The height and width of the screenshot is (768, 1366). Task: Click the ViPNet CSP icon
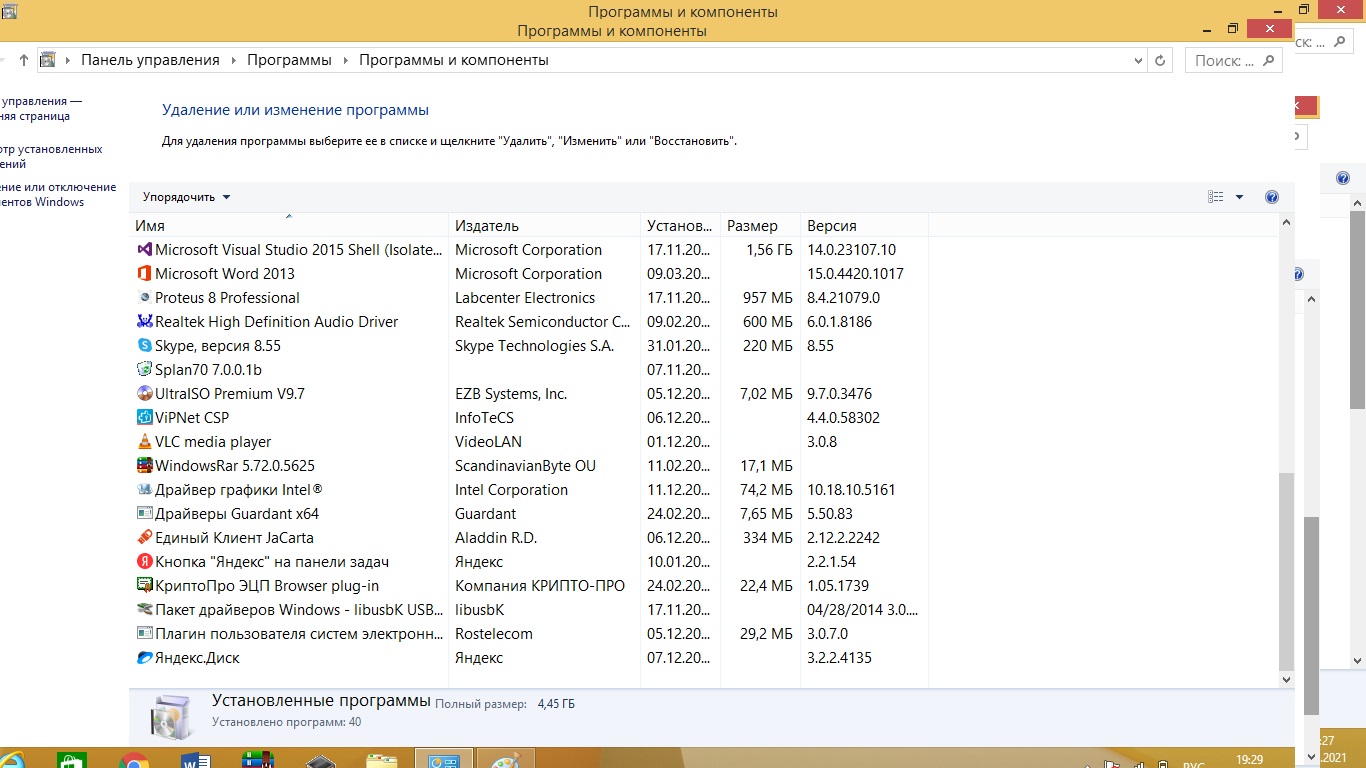[x=144, y=418]
